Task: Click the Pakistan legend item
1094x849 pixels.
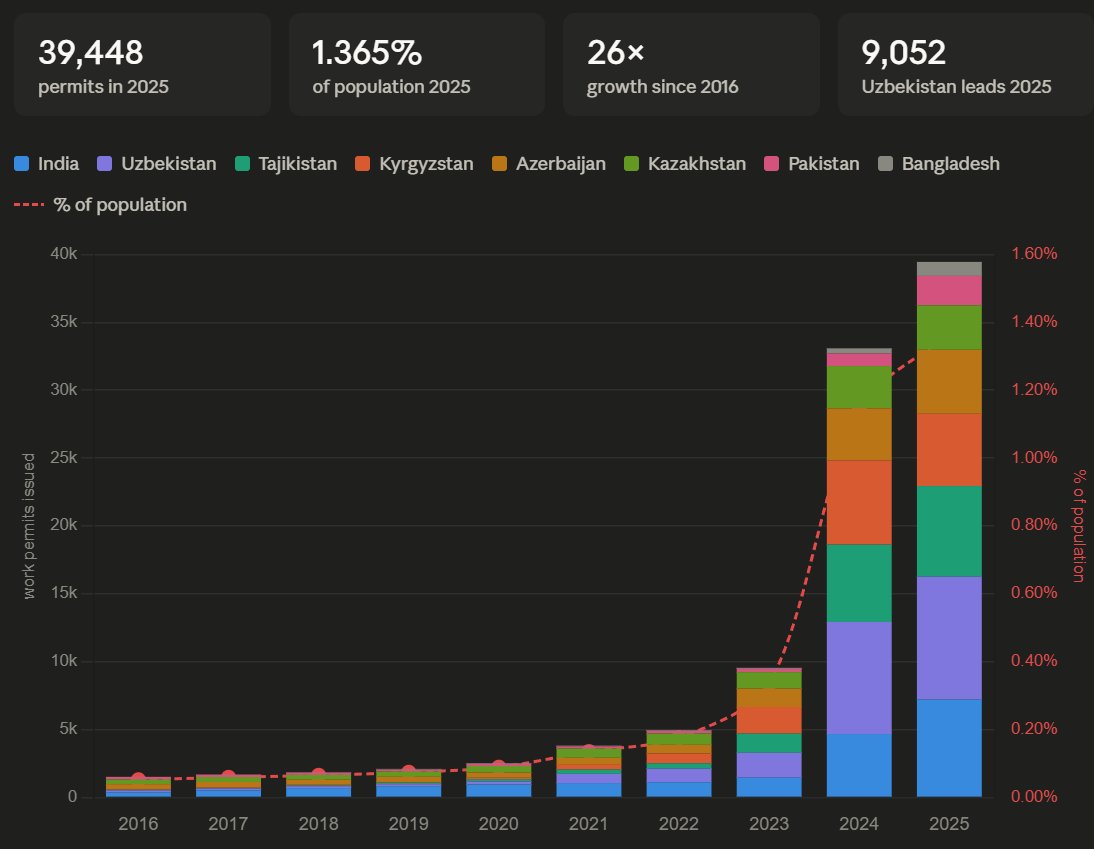Action: 812,164
